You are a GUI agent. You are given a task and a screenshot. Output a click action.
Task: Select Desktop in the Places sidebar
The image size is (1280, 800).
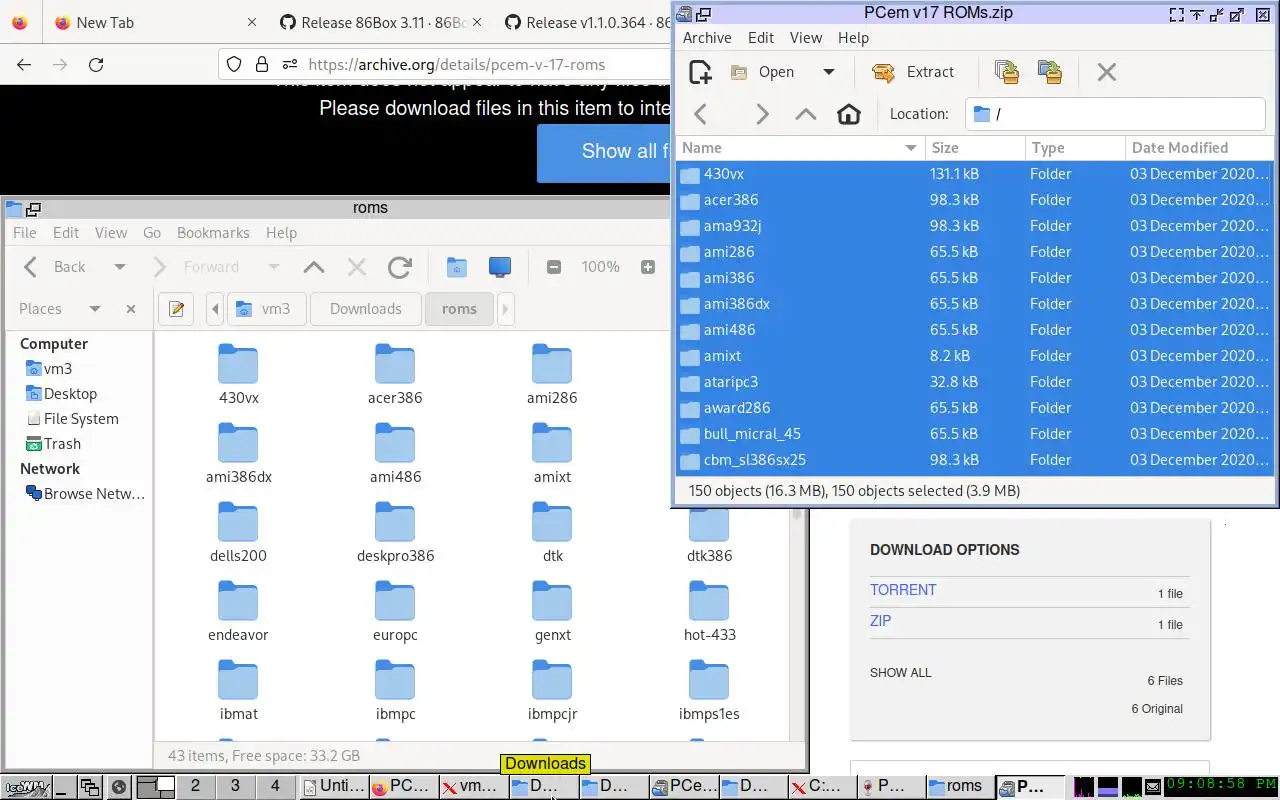pyautogui.click(x=70, y=394)
